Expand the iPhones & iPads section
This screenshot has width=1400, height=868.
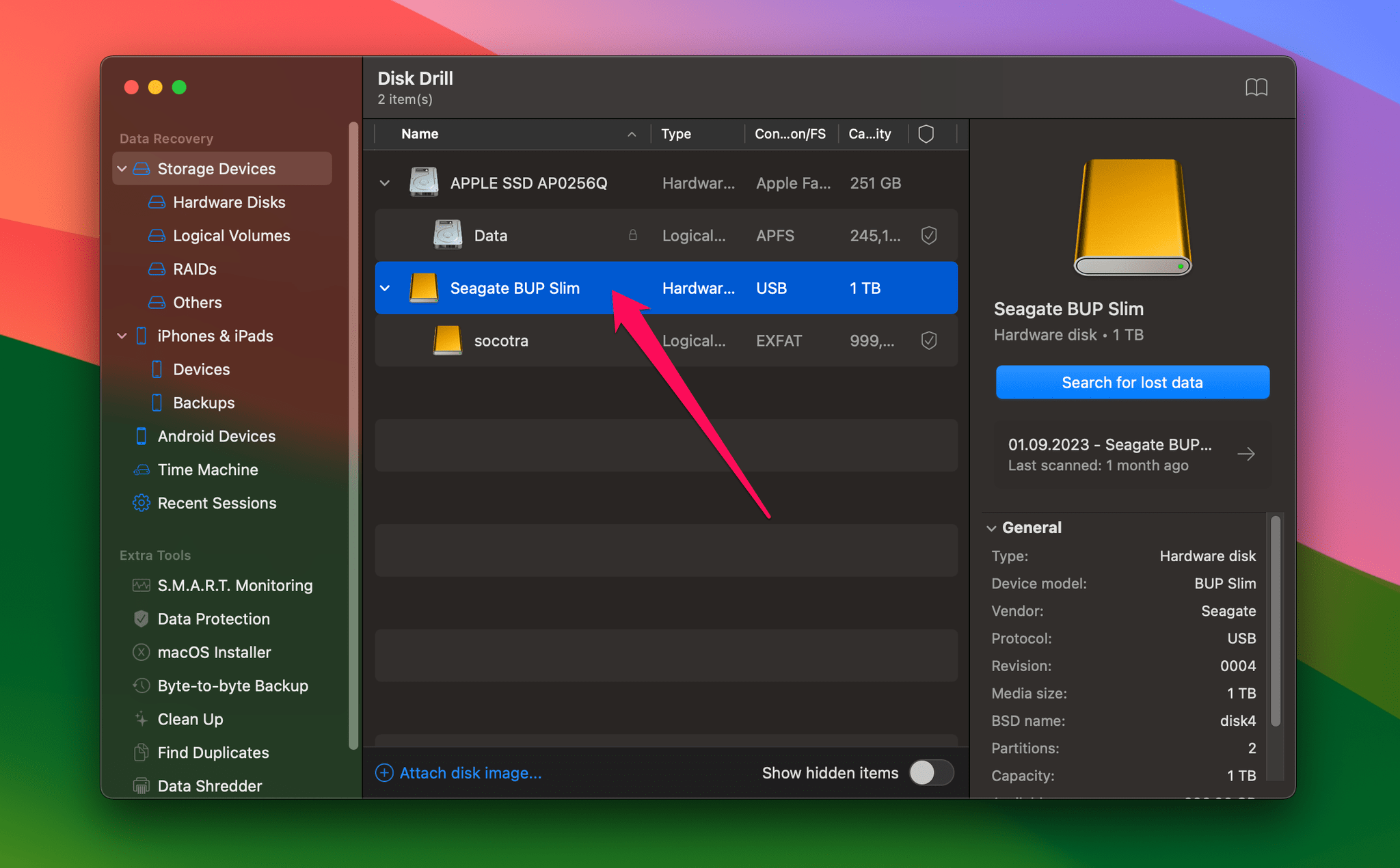coord(122,336)
